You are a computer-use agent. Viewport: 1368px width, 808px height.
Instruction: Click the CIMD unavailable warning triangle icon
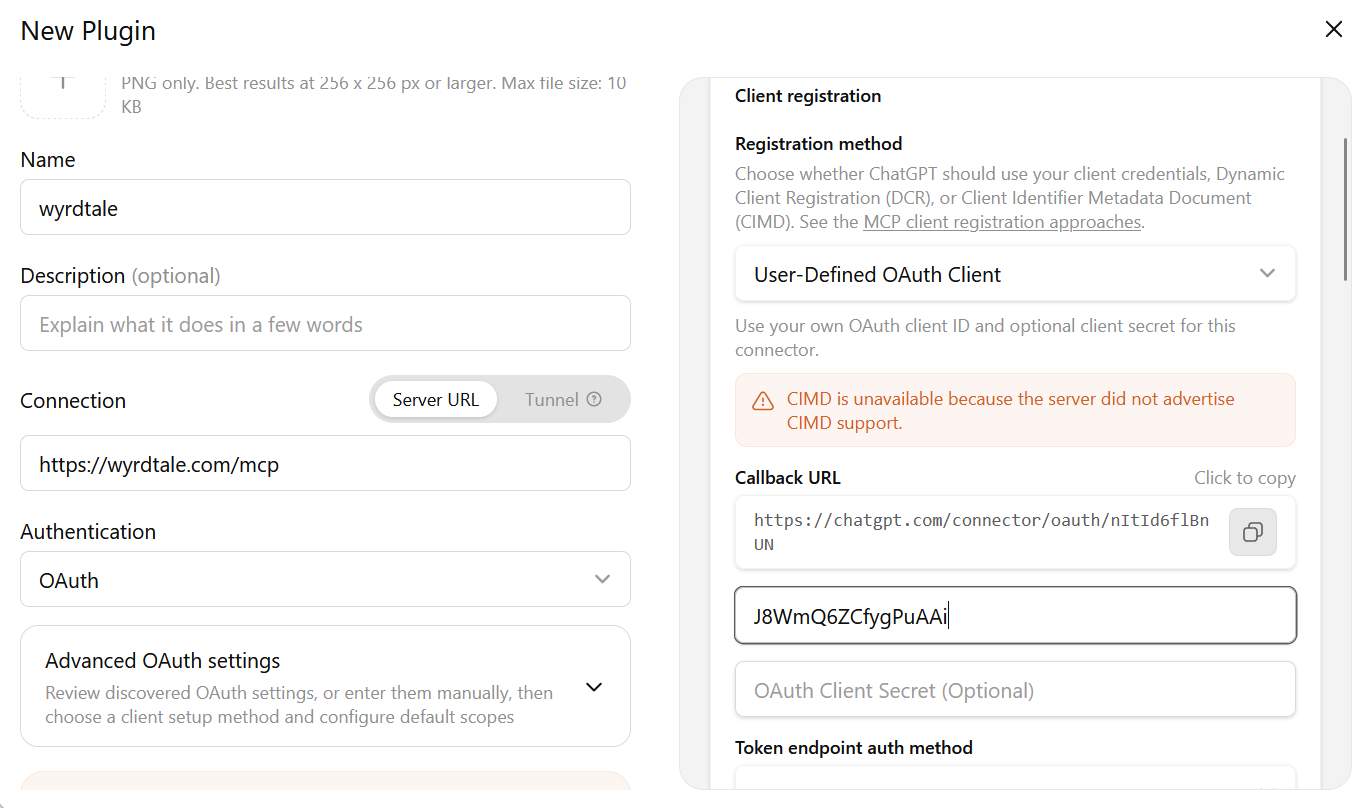(x=763, y=401)
